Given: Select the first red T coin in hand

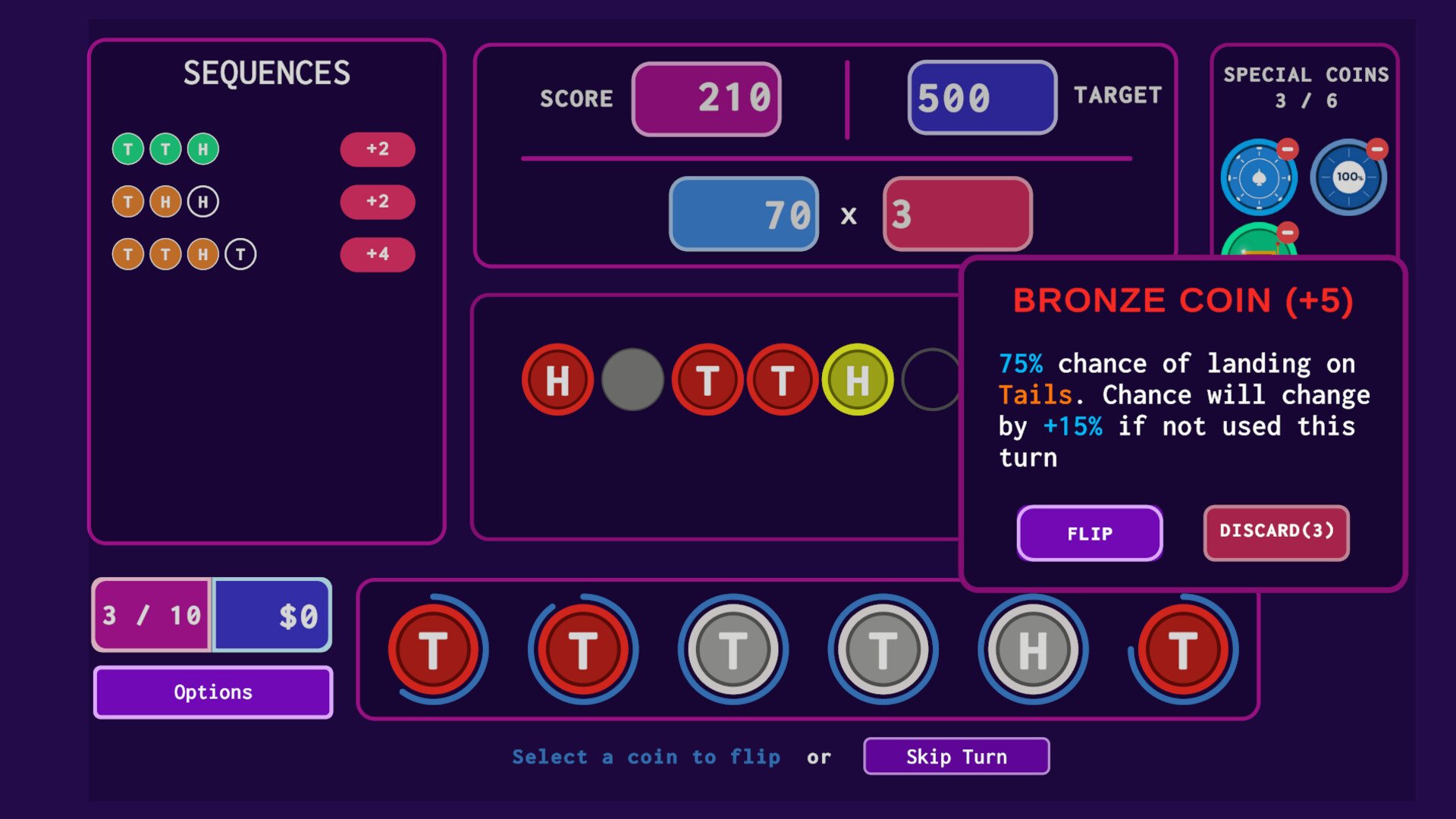Looking at the screenshot, I should [x=434, y=650].
